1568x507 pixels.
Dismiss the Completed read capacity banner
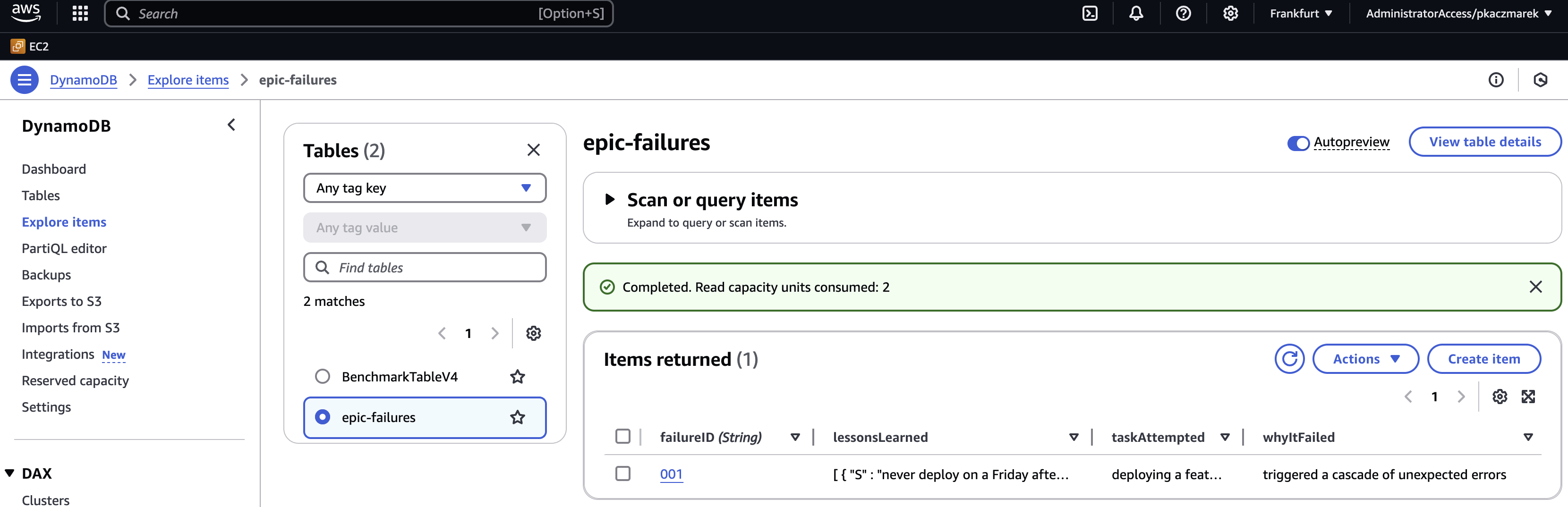(x=1535, y=287)
